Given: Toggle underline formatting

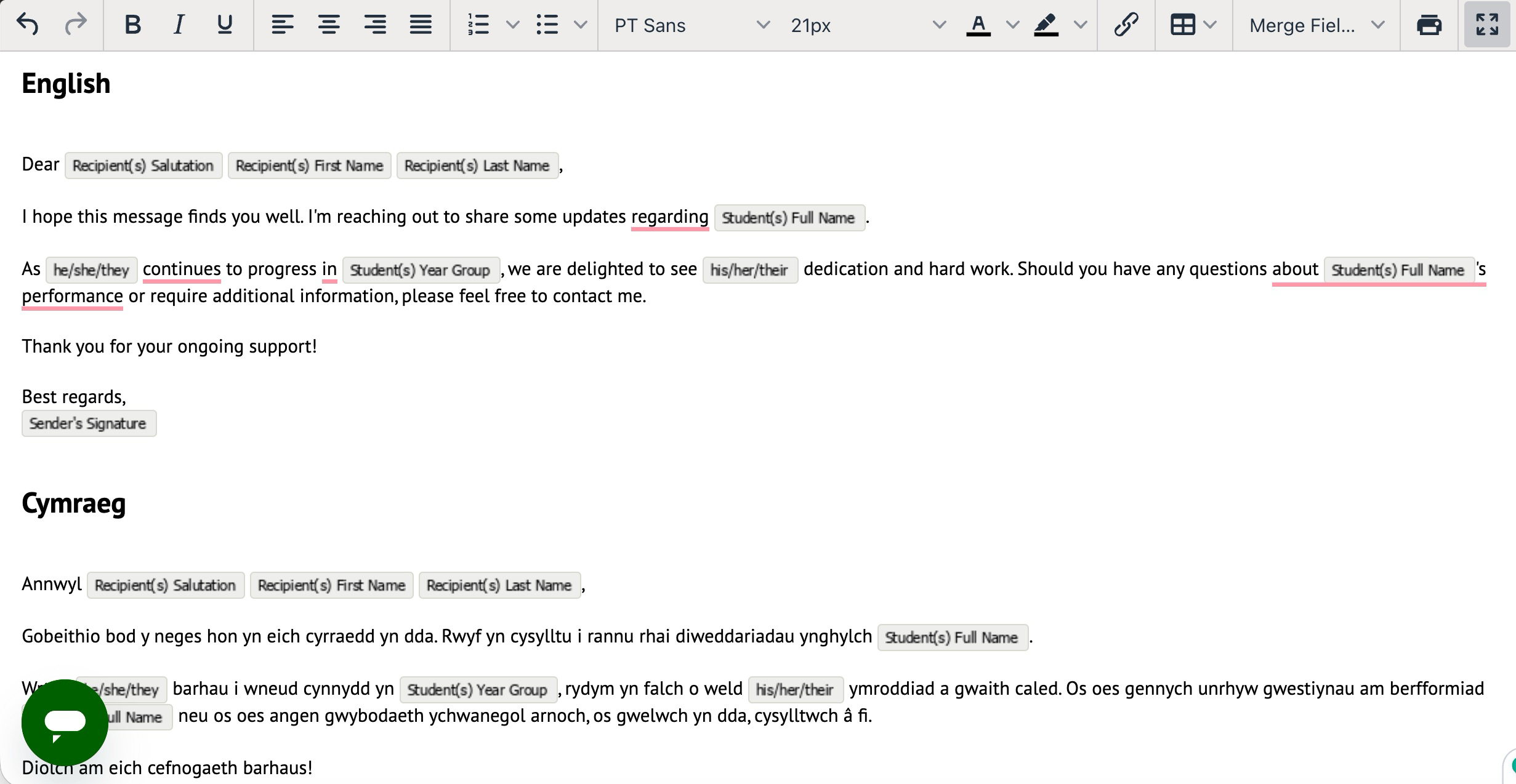Looking at the screenshot, I should [225, 25].
